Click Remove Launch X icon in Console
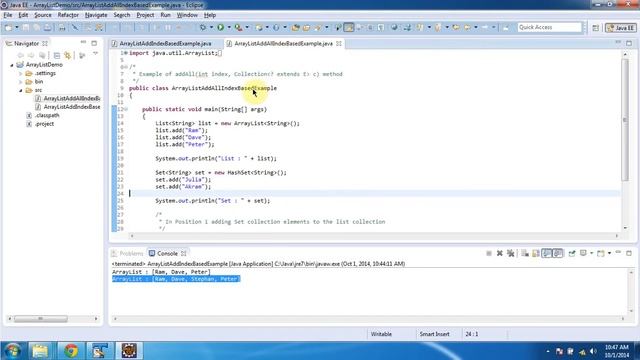 click(x=500, y=253)
